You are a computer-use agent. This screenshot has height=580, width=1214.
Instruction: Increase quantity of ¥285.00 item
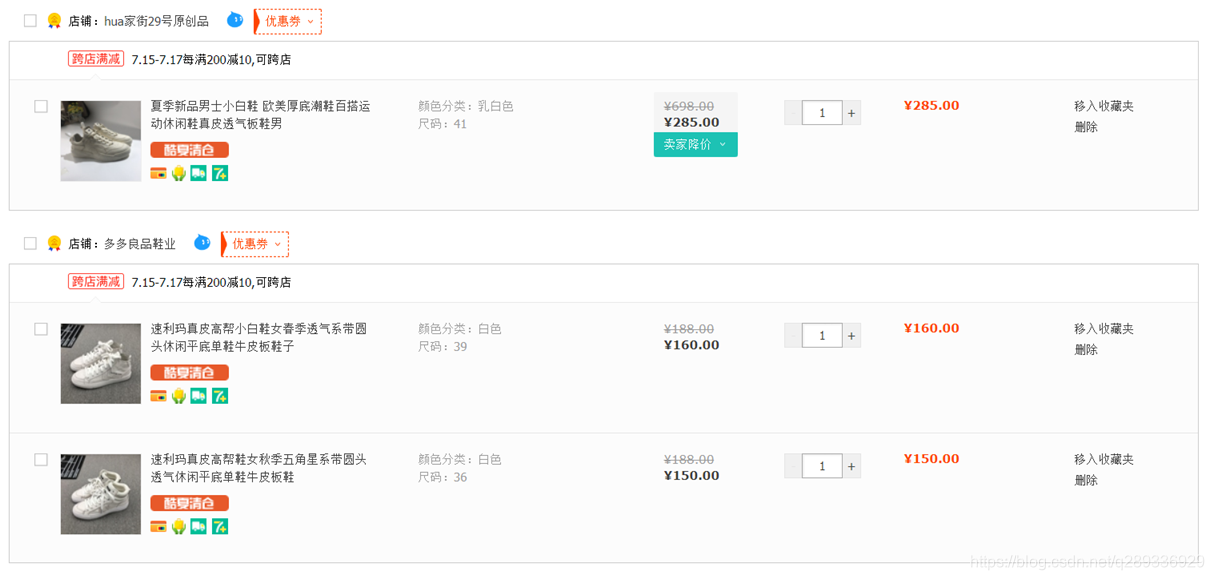click(852, 113)
